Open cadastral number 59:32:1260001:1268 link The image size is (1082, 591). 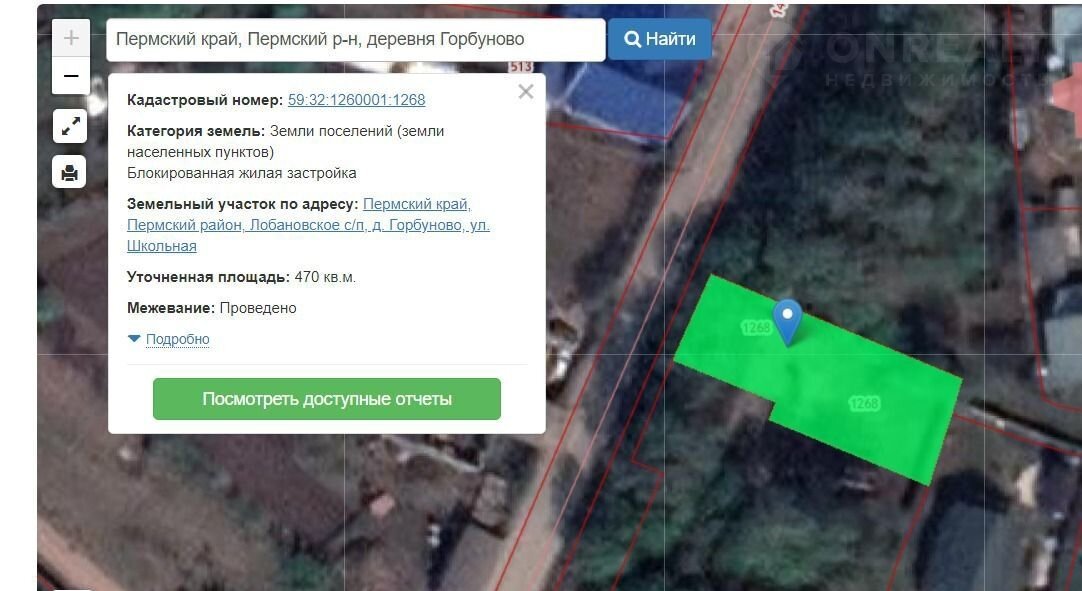click(356, 100)
